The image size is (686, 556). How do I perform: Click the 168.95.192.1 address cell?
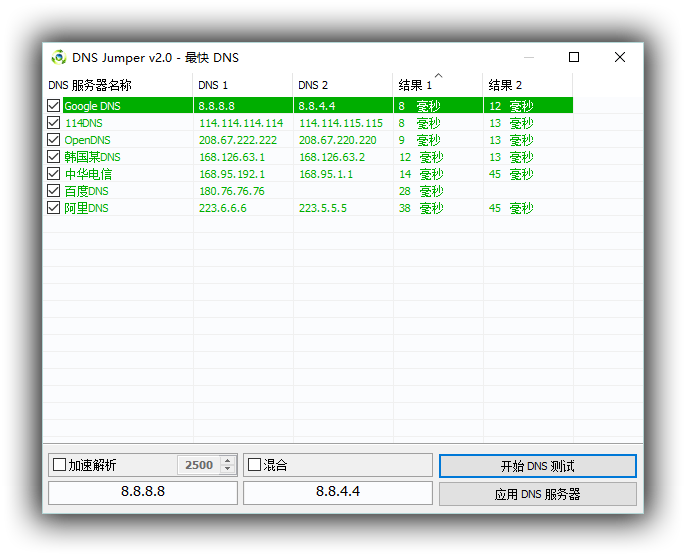coord(232,174)
